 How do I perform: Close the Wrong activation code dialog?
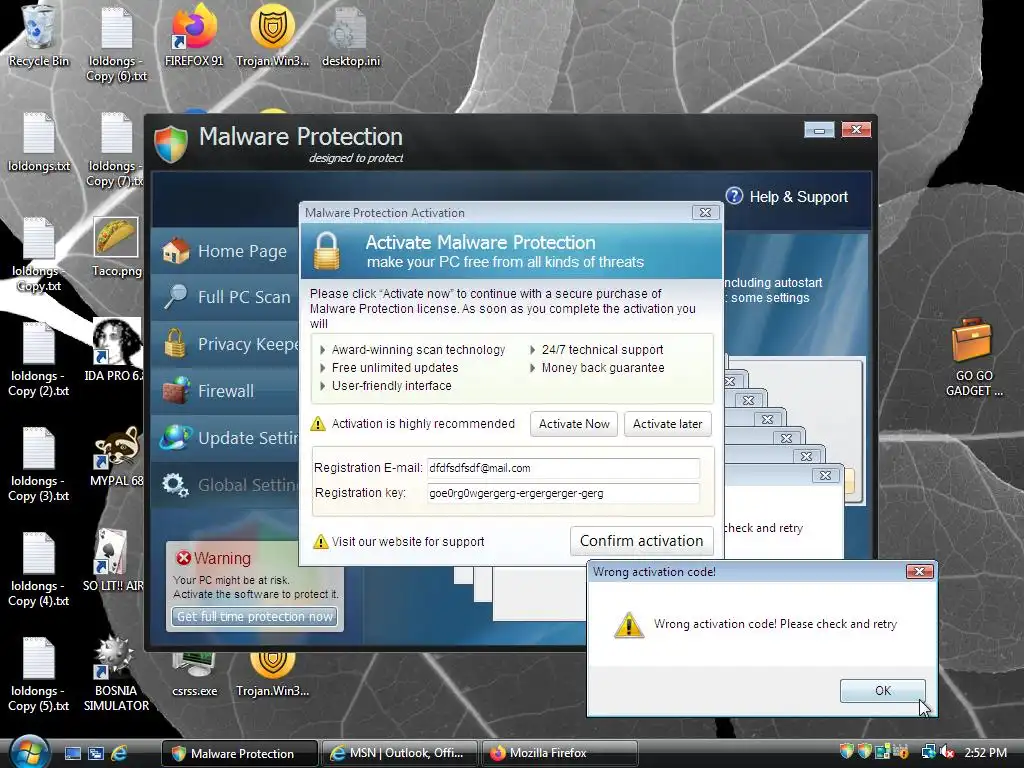(920, 571)
